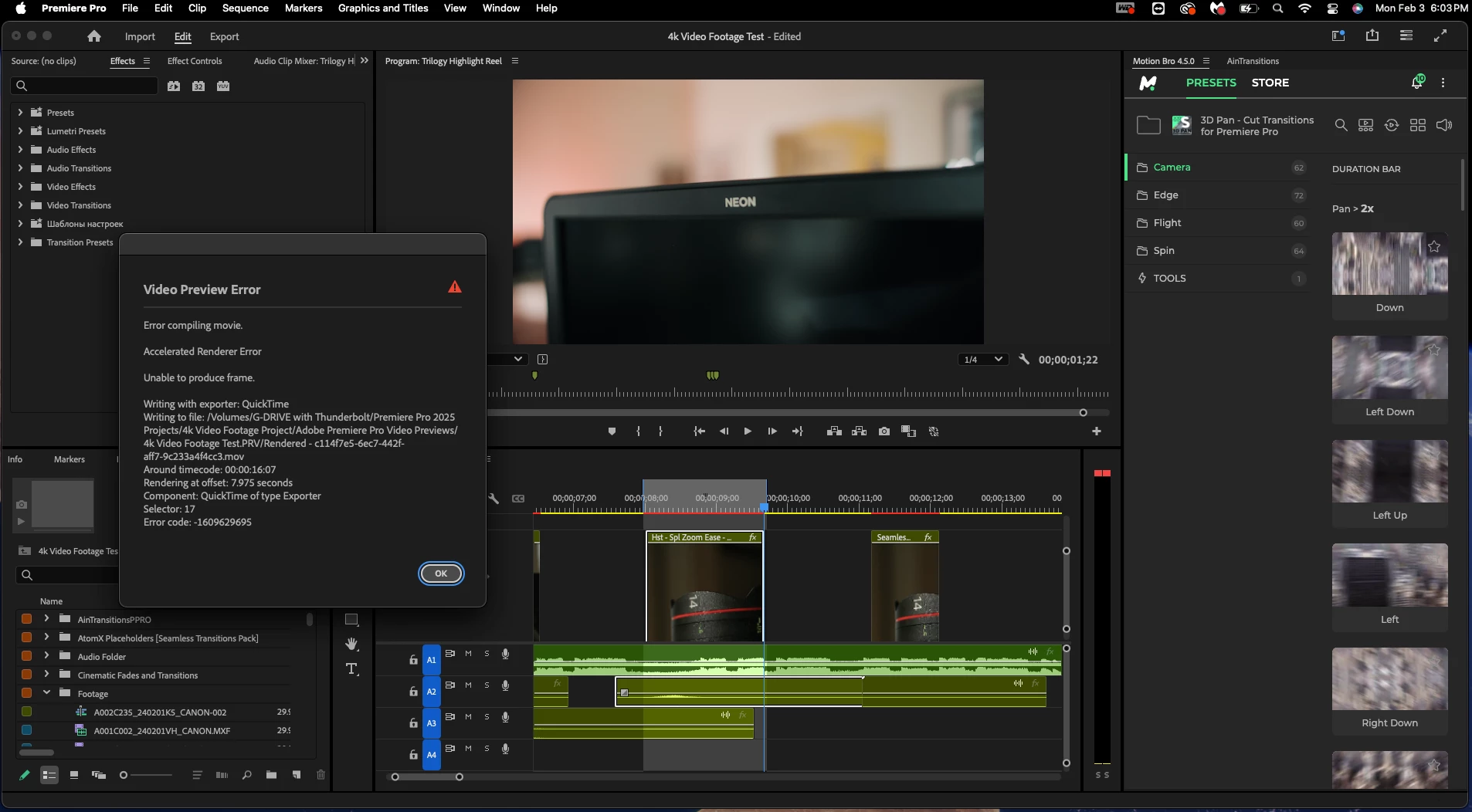Export a frame with the camera icon

pyautogui.click(x=884, y=431)
